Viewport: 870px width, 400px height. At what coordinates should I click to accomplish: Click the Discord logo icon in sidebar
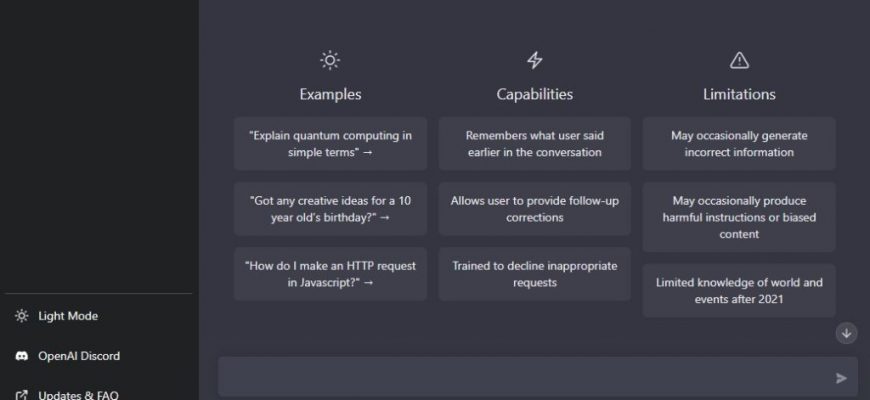point(22,356)
